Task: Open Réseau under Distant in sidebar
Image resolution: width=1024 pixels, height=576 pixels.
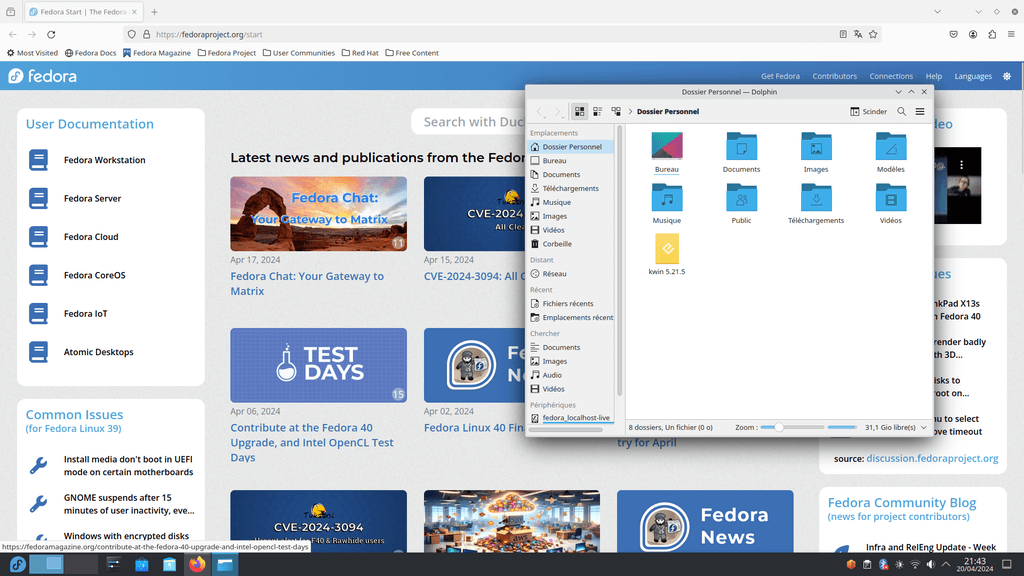Action: [x=571, y=274]
